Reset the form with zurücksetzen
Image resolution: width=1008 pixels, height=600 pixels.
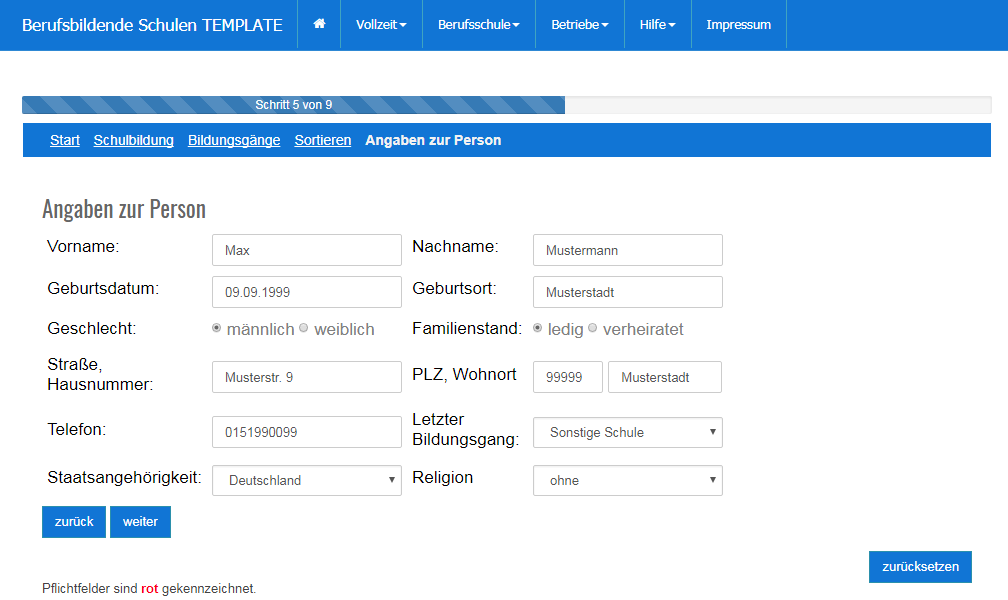920,567
